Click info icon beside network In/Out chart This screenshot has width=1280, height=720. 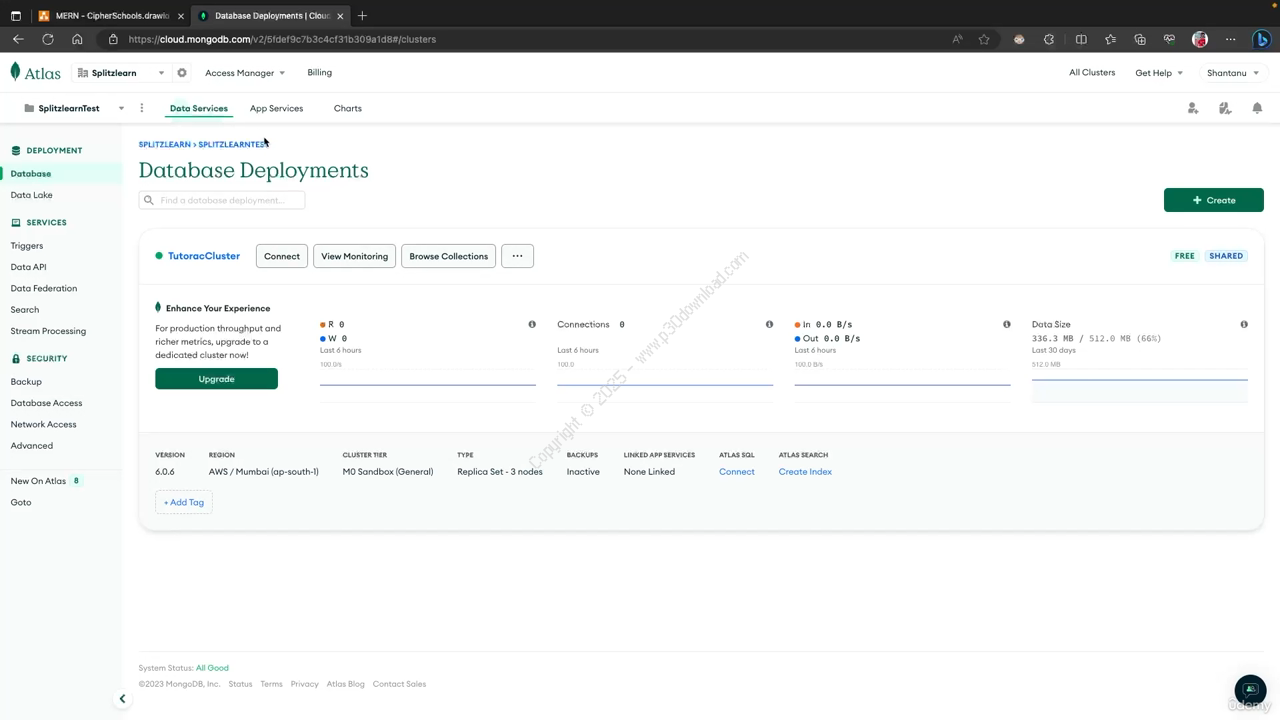tap(1007, 324)
